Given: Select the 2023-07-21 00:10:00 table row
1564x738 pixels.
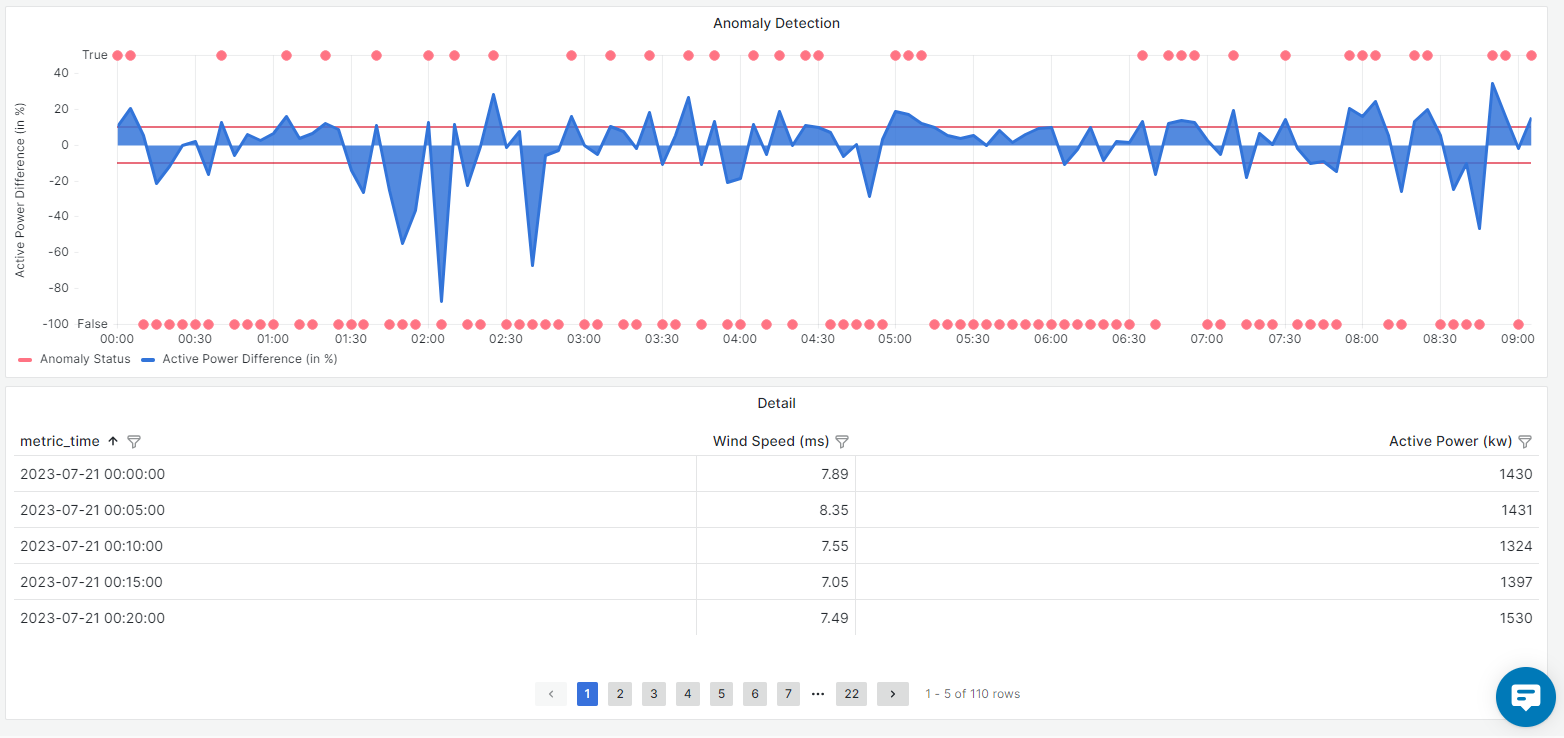Looking at the screenshot, I should click(92, 546).
